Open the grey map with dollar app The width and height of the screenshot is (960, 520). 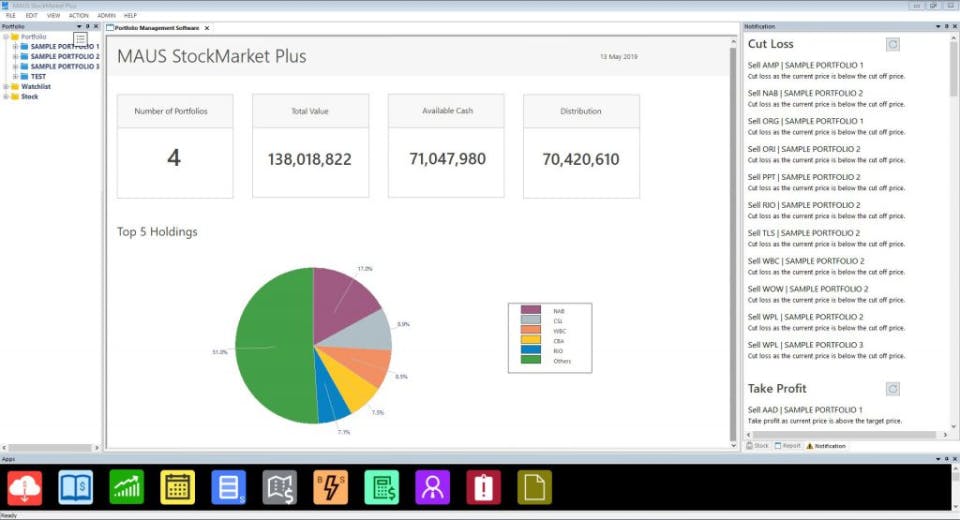tap(280, 488)
